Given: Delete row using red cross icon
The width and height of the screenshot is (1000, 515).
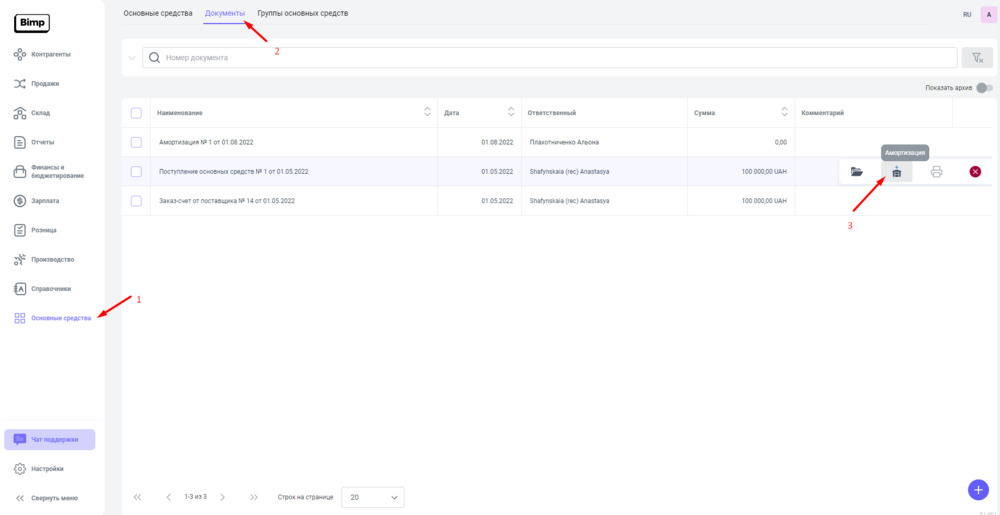Looking at the screenshot, I should [x=975, y=172].
